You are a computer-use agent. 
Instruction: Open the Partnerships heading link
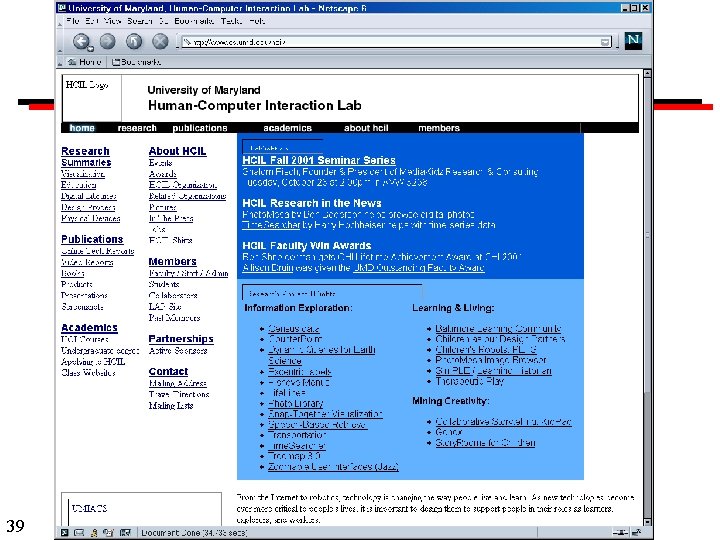(x=181, y=339)
